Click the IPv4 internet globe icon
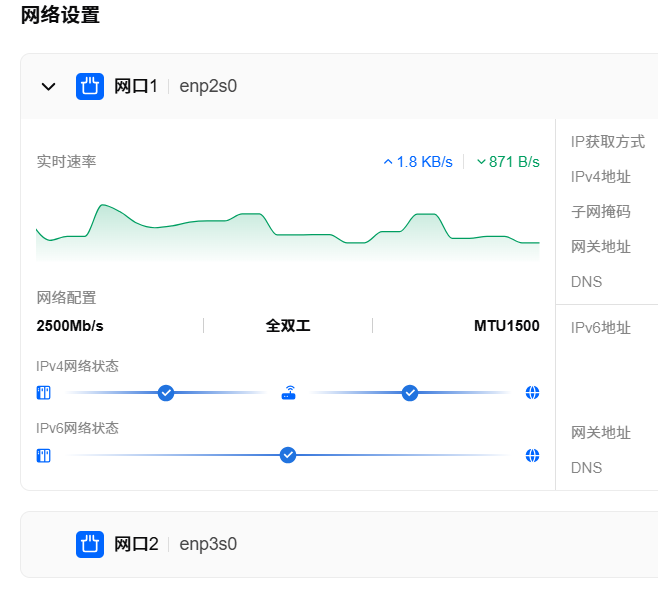658x614 pixels. [532, 393]
